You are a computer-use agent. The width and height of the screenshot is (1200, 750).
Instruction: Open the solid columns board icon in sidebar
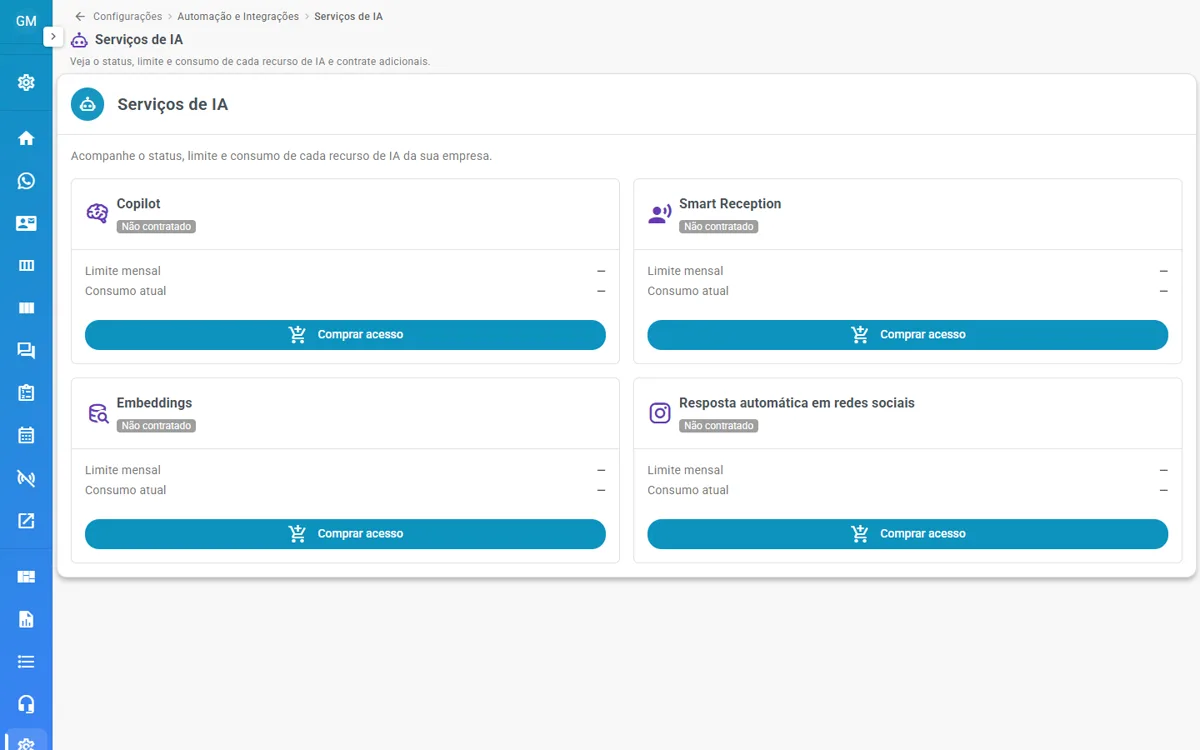tap(26, 308)
